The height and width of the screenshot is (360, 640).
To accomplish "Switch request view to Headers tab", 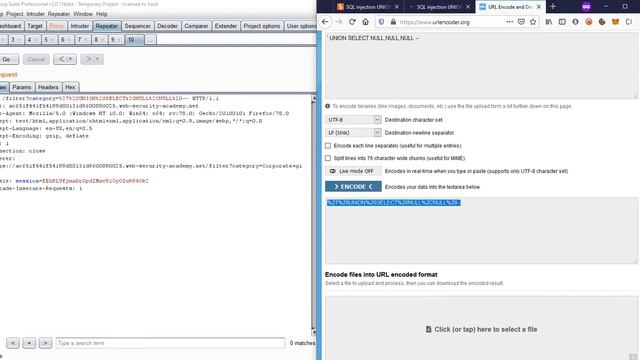I will coord(48,87).
